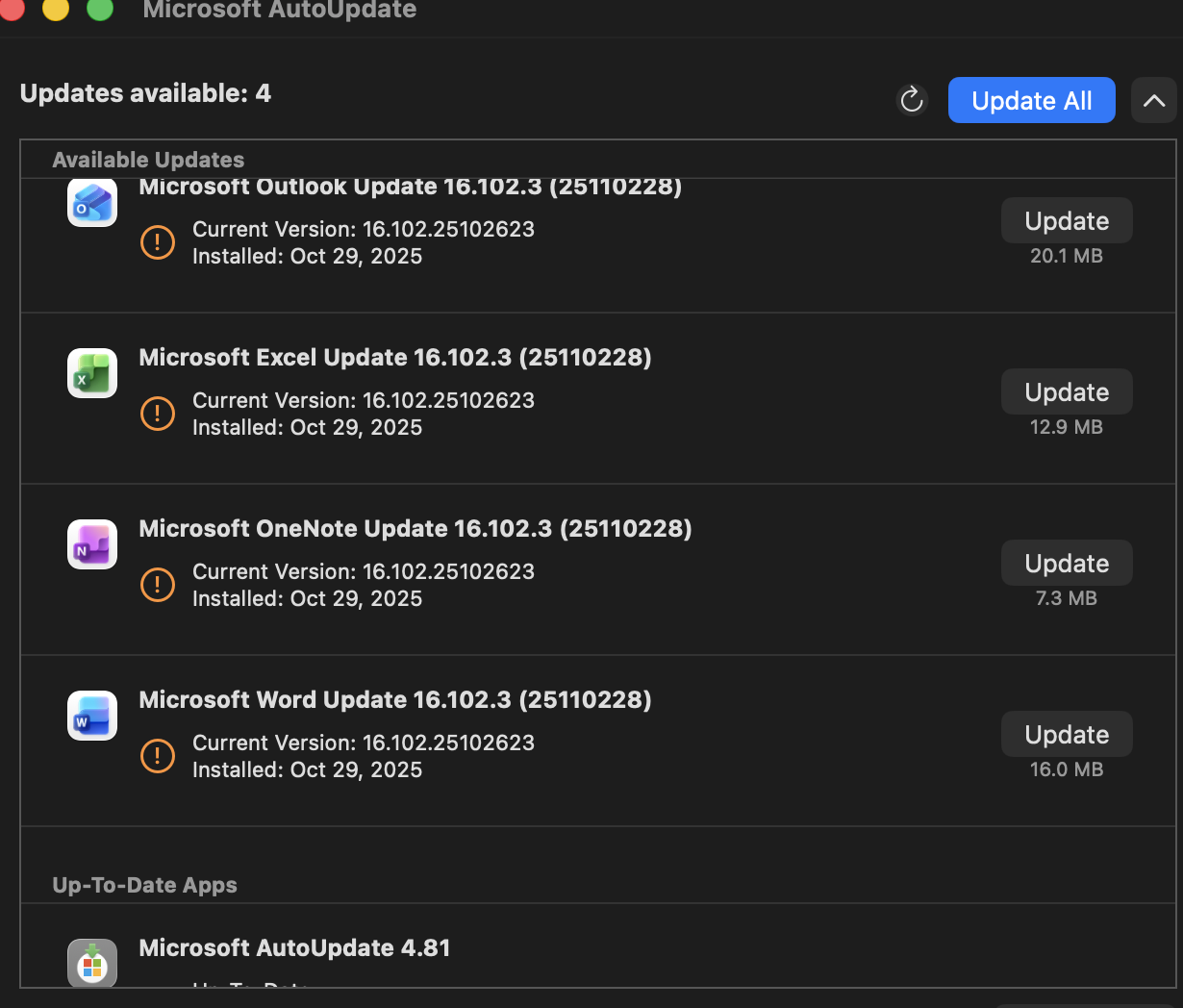Click Outlook's Current Version text
The image size is (1183, 1008).
(x=364, y=229)
